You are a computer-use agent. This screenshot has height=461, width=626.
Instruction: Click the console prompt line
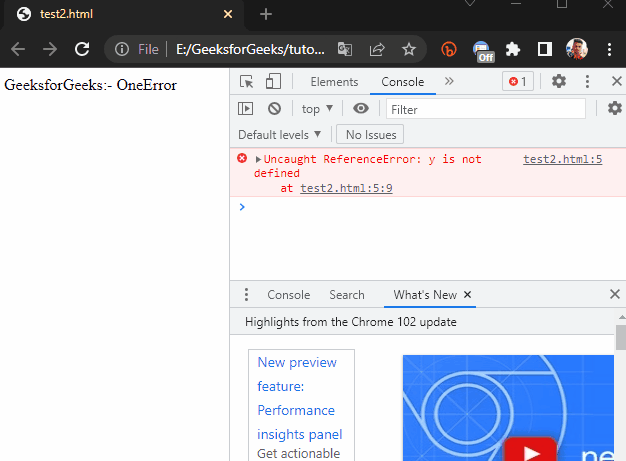pyautogui.click(x=428, y=207)
